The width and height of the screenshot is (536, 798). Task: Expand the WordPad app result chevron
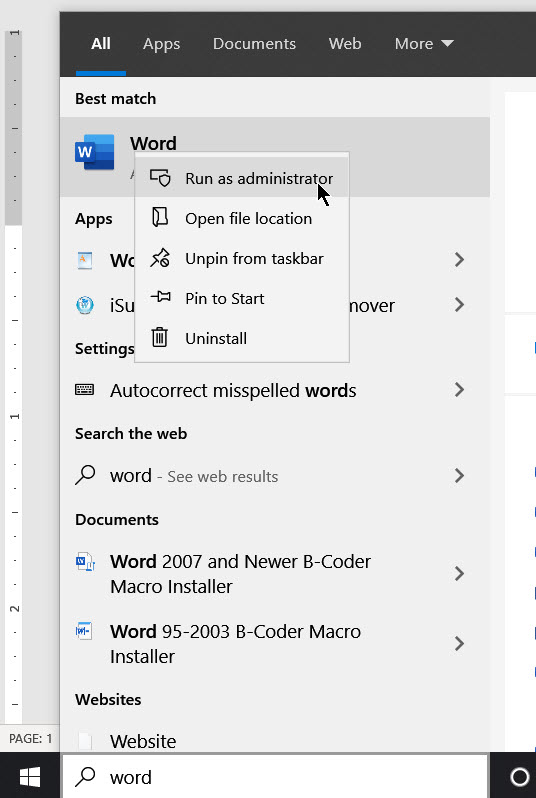tap(460, 260)
